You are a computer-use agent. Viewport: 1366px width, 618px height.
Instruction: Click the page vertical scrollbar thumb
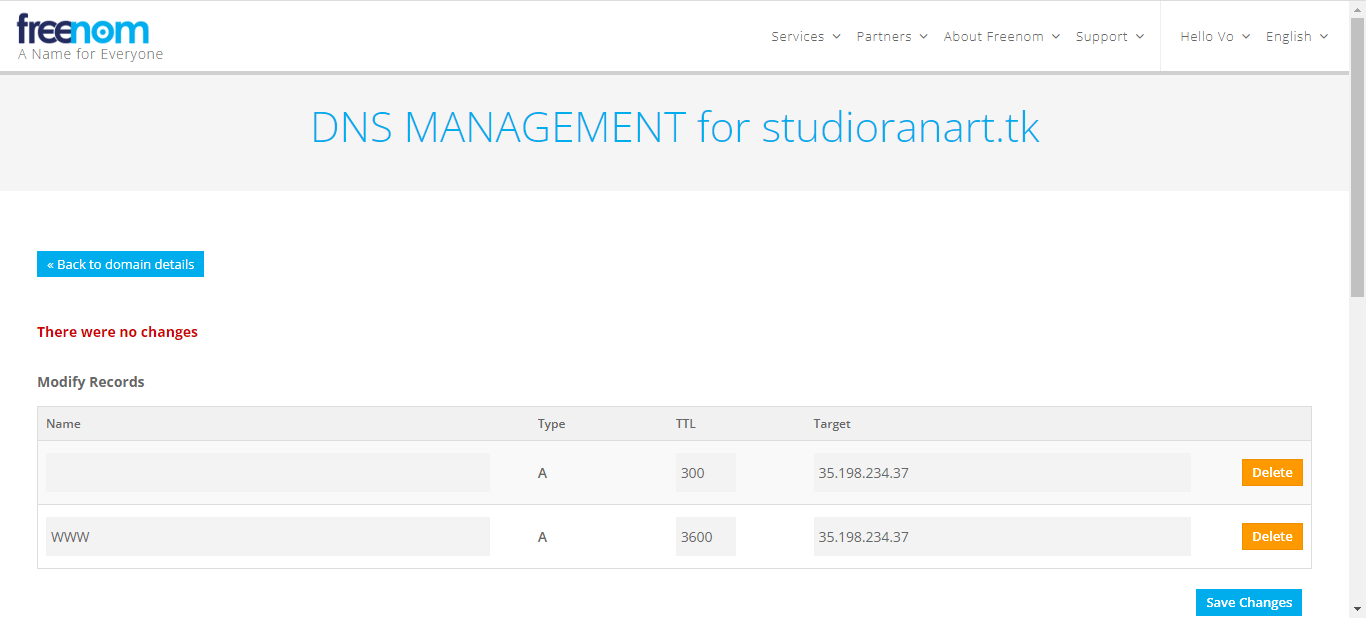[1357, 157]
